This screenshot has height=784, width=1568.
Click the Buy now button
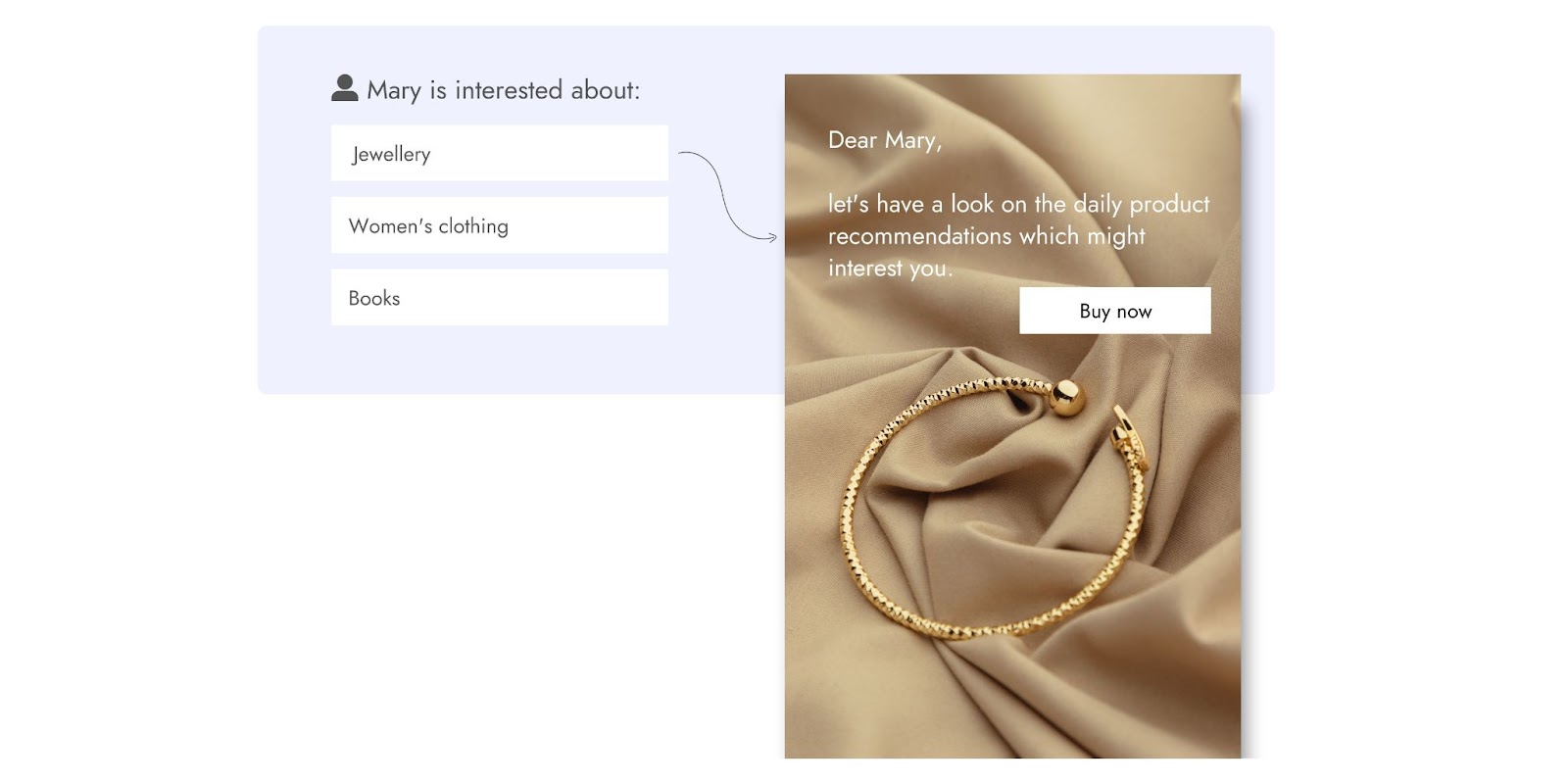coord(1115,311)
